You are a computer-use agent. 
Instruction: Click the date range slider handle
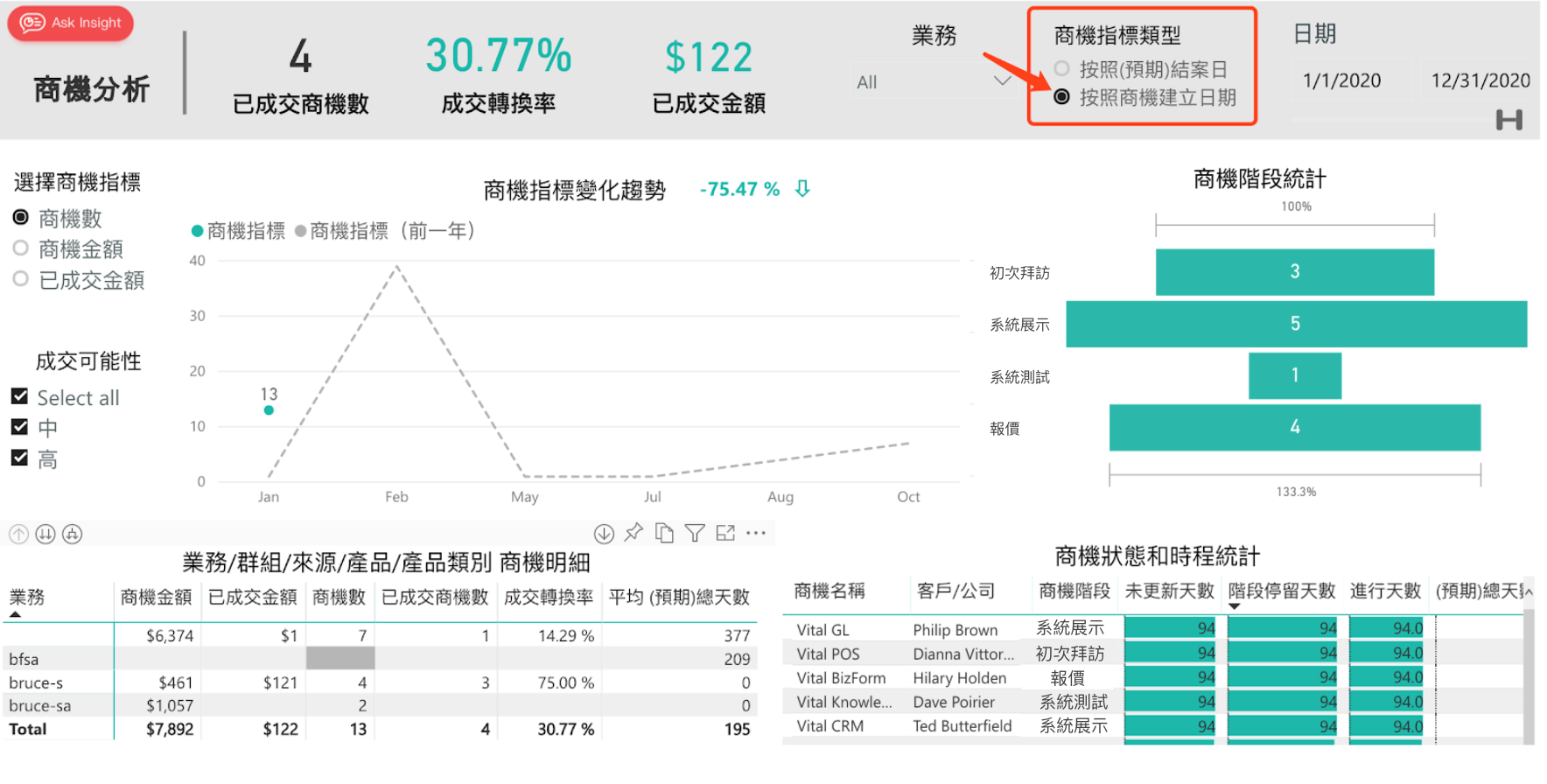click(x=1508, y=120)
